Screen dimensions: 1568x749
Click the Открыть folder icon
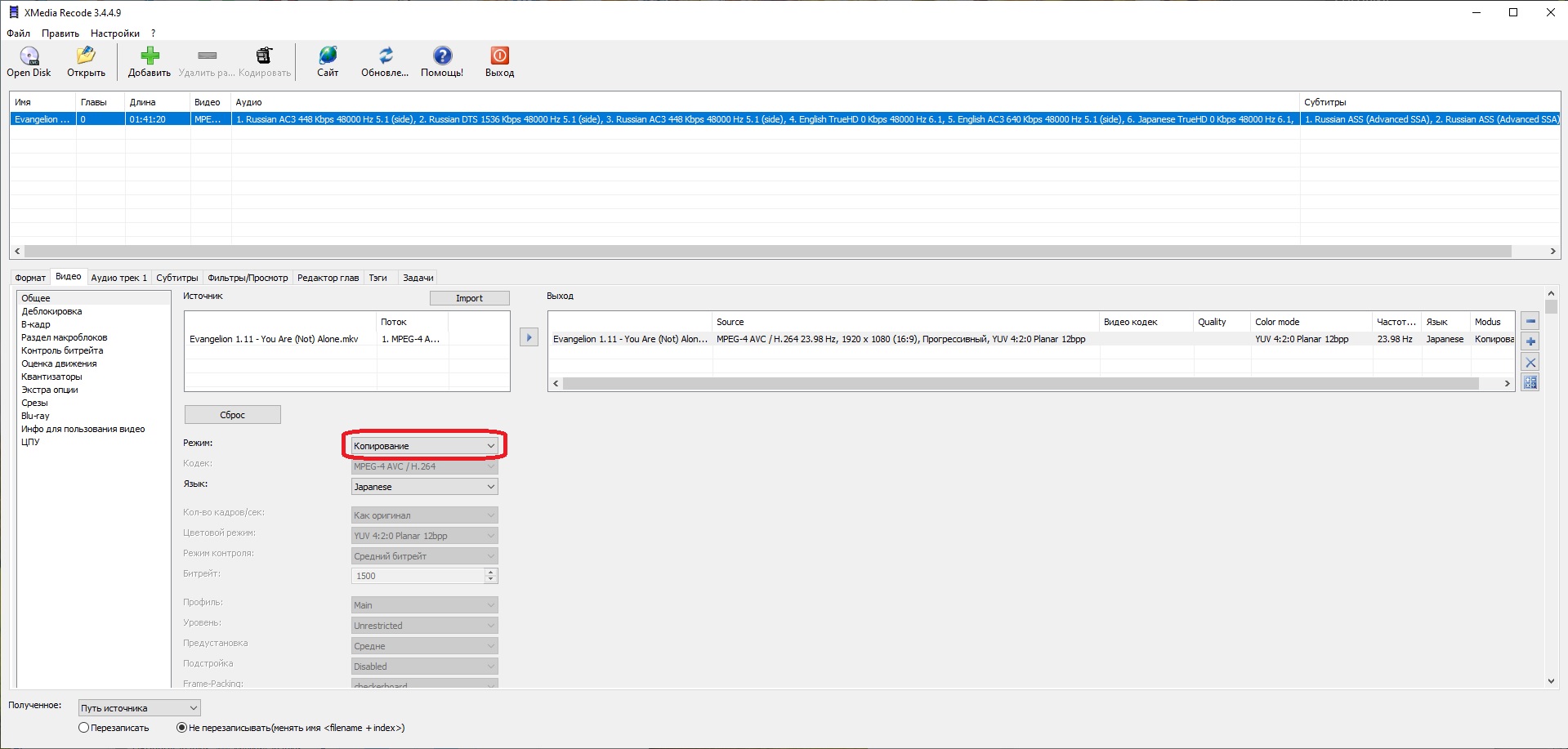[x=86, y=56]
